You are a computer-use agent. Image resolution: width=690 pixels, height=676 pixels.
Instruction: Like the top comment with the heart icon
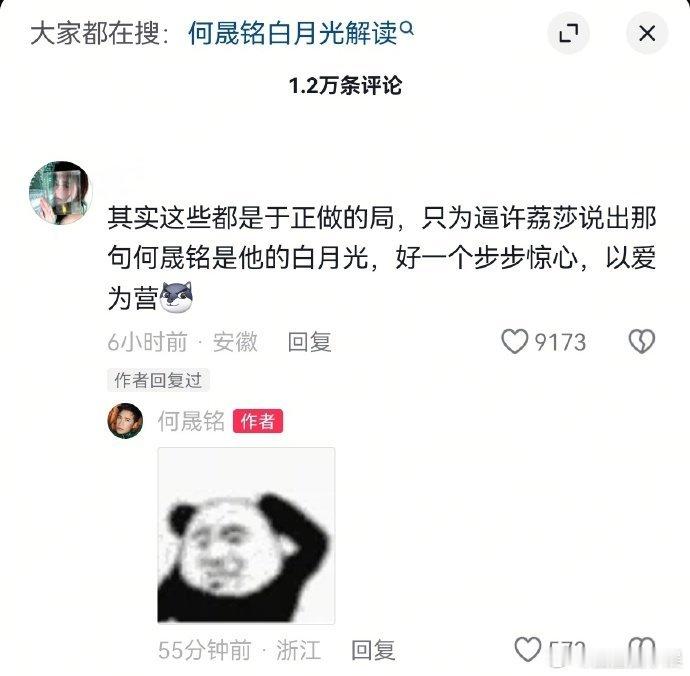click(x=514, y=342)
